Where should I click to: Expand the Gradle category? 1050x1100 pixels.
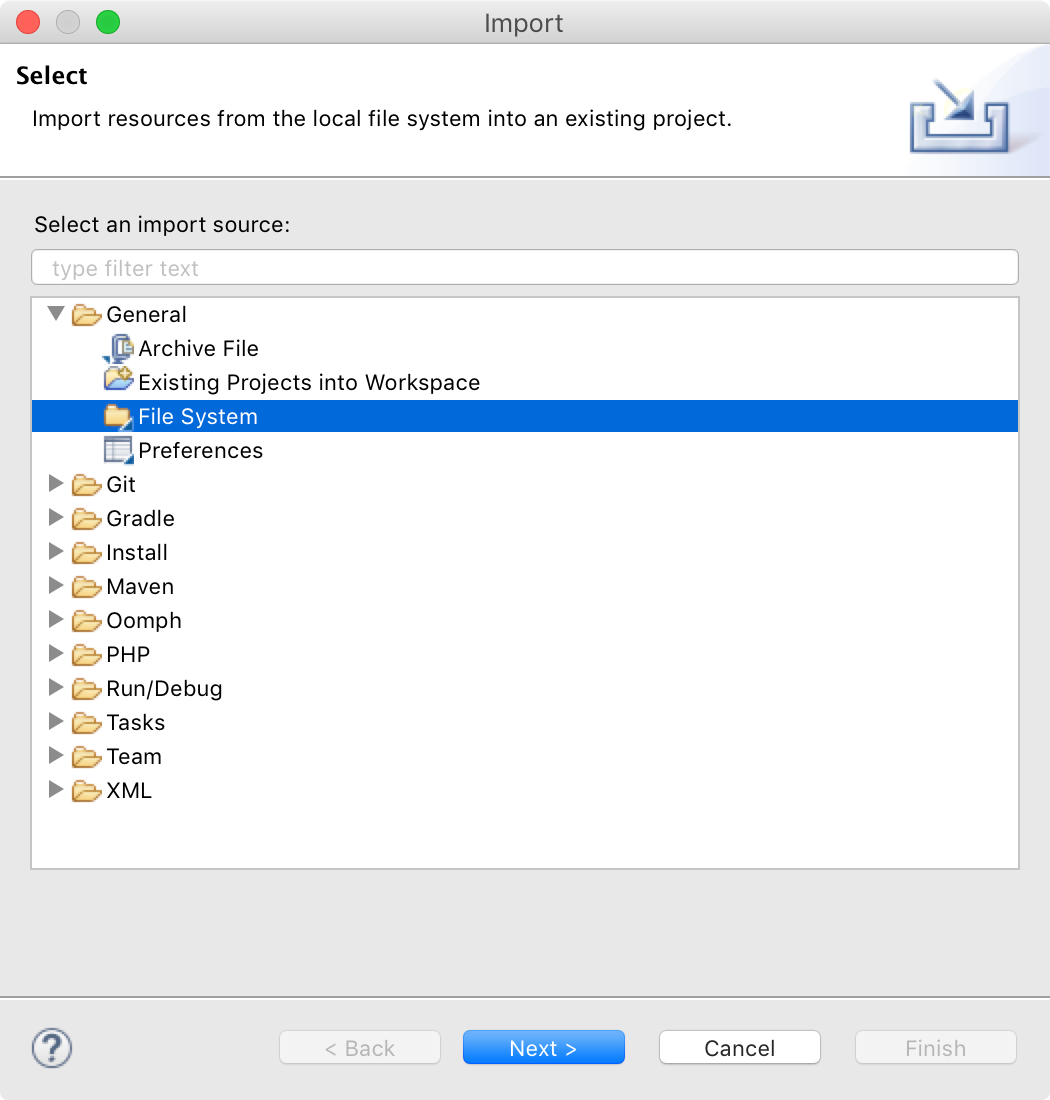(56, 518)
